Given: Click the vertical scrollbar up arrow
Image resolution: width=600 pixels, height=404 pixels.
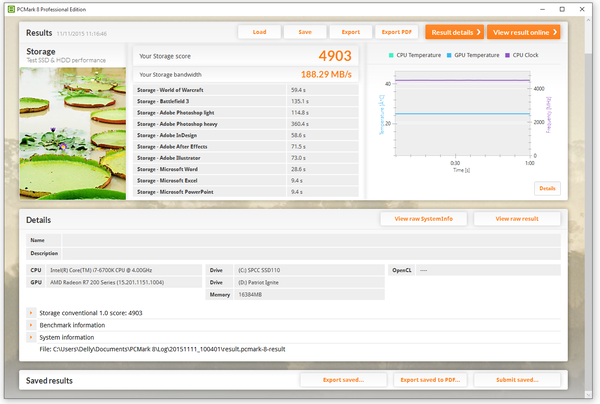Looking at the screenshot, I should pyautogui.click(x=588, y=20).
